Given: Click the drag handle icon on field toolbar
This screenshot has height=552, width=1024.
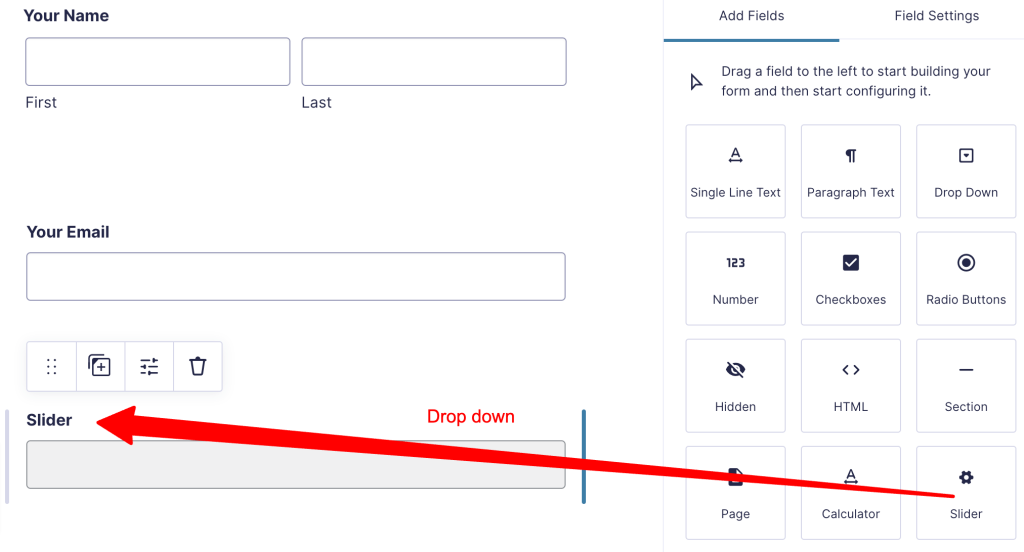Looking at the screenshot, I should pos(52,366).
